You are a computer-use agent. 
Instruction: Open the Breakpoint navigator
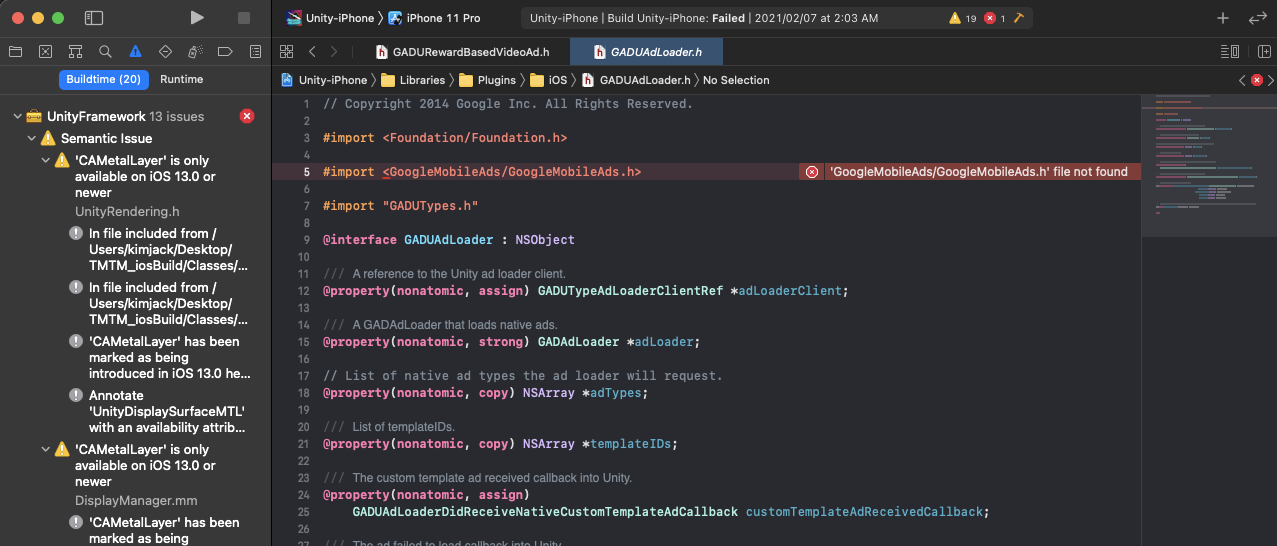click(225, 51)
